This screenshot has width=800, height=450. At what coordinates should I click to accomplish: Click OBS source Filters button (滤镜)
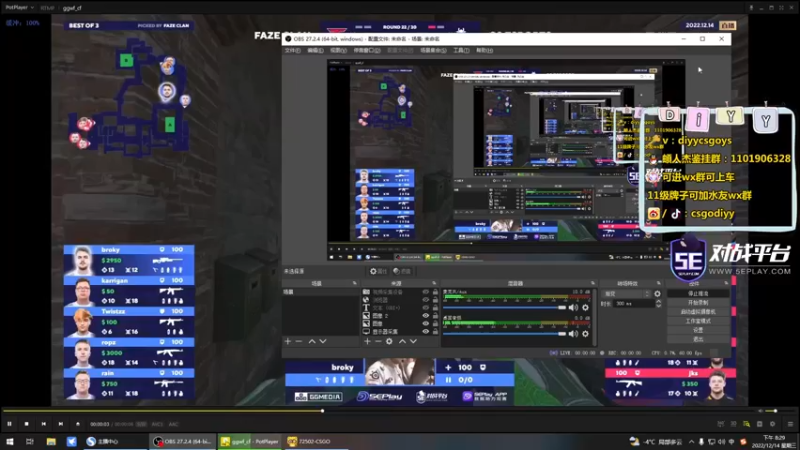pos(402,271)
